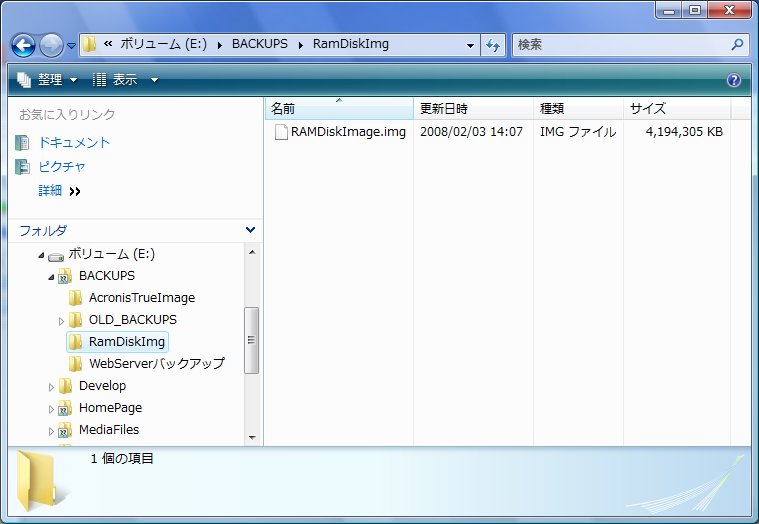Sort by サイズ column header
759x524 pixels.
[x=677, y=108]
